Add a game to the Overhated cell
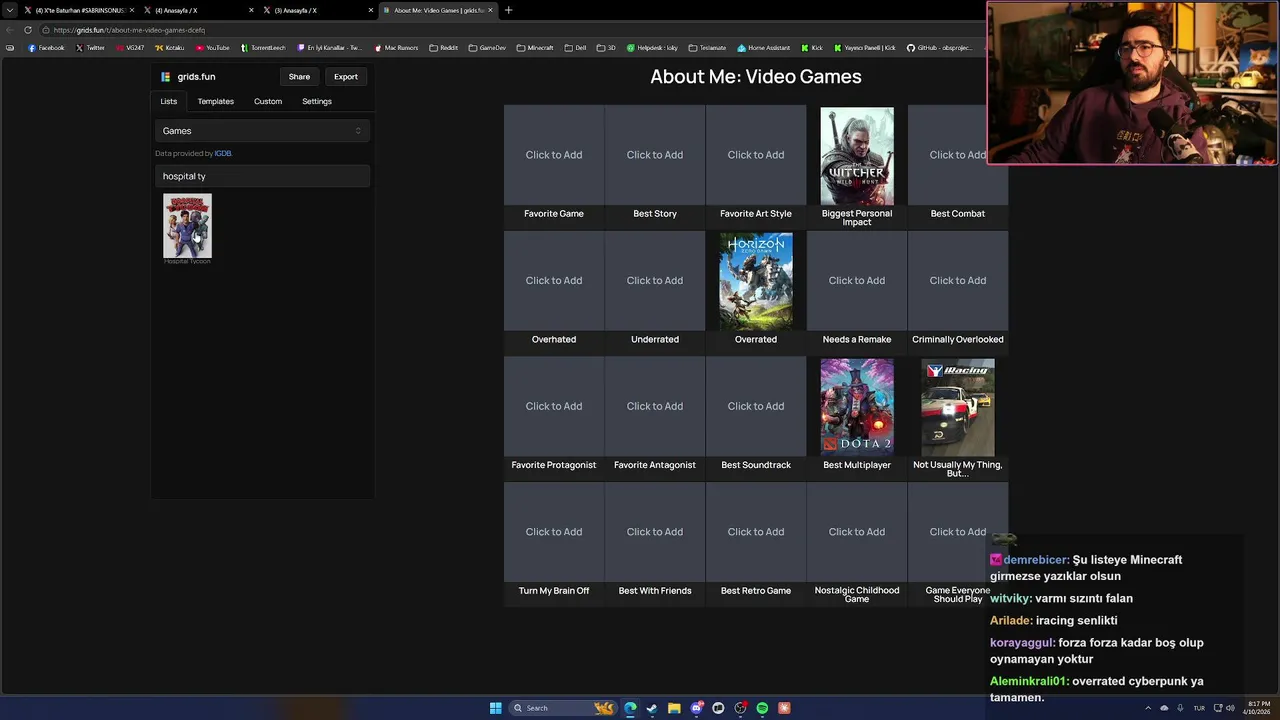Image resolution: width=1280 pixels, height=720 pixels. [554, 281]
